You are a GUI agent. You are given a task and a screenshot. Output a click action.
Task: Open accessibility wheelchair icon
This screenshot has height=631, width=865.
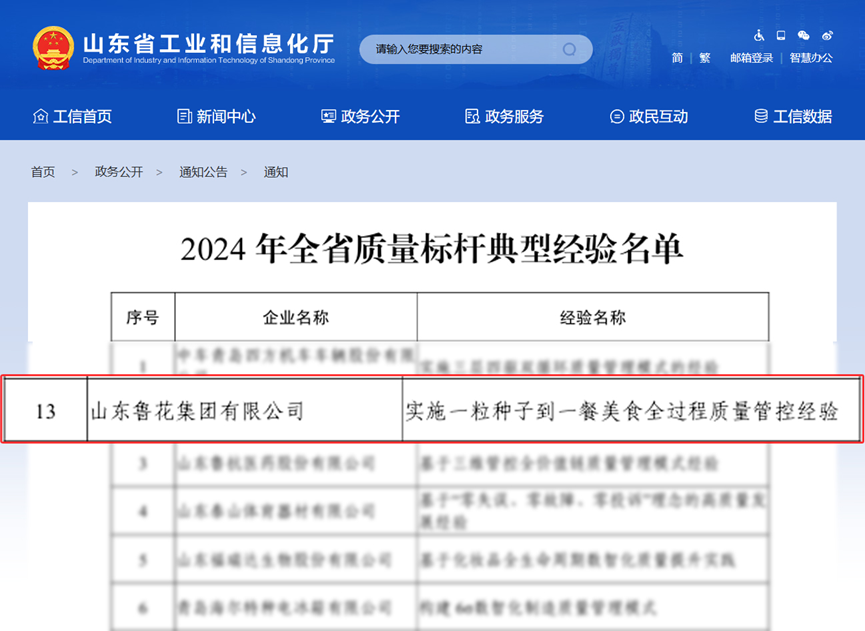pos(759,36)
